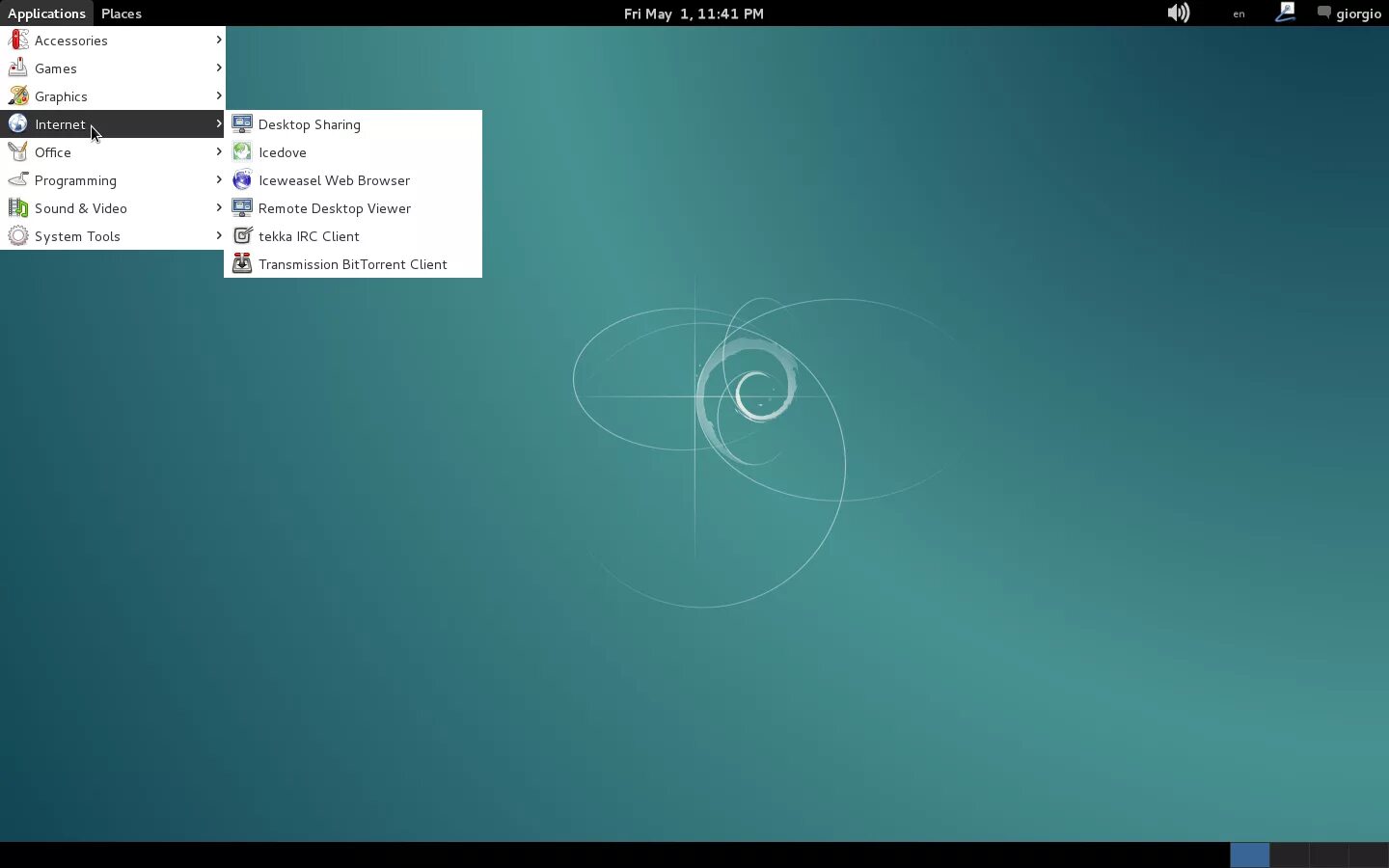Select Accessories in the Applications menu
The image size is (1389, 868).
113,40
